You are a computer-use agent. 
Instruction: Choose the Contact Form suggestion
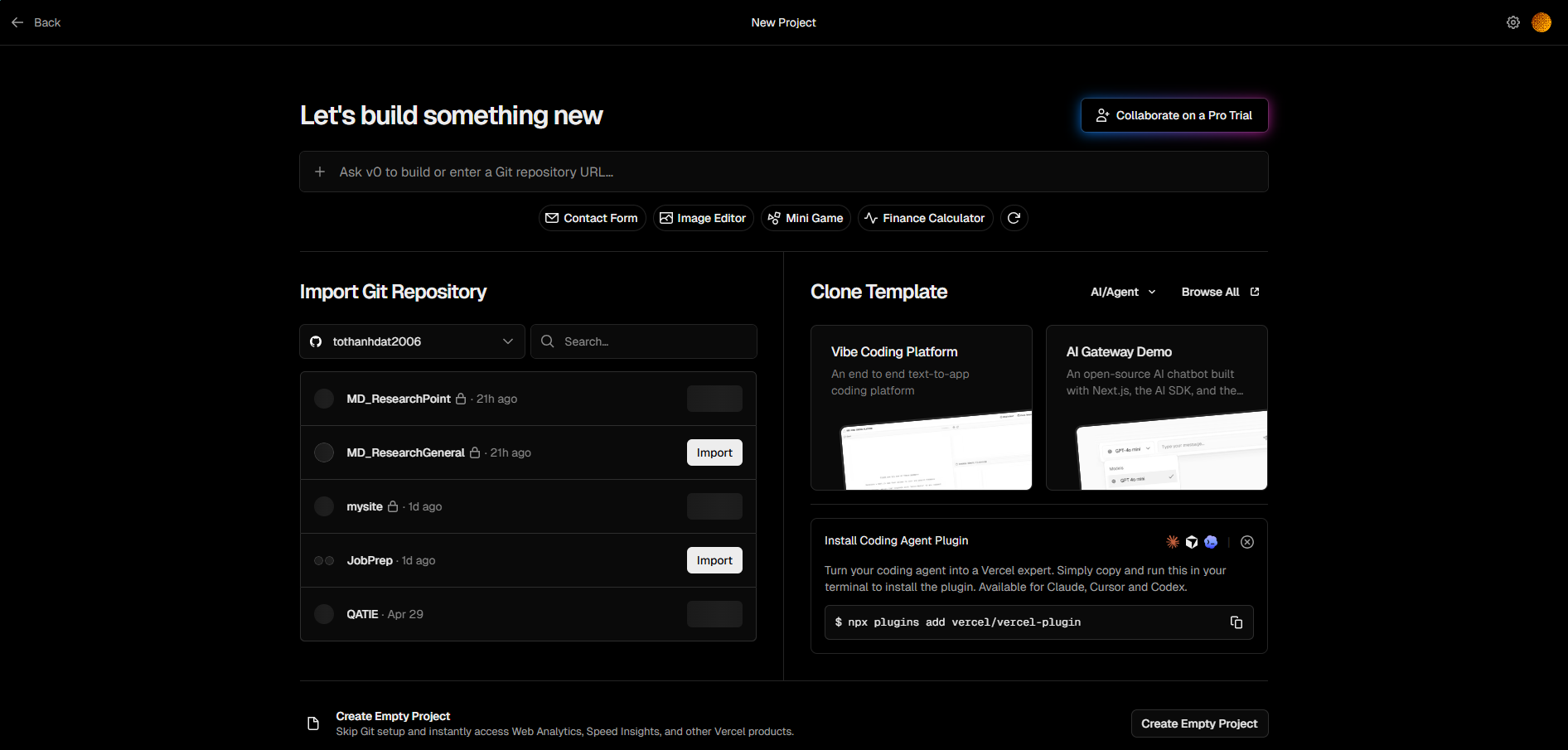[x=592, y=218]
